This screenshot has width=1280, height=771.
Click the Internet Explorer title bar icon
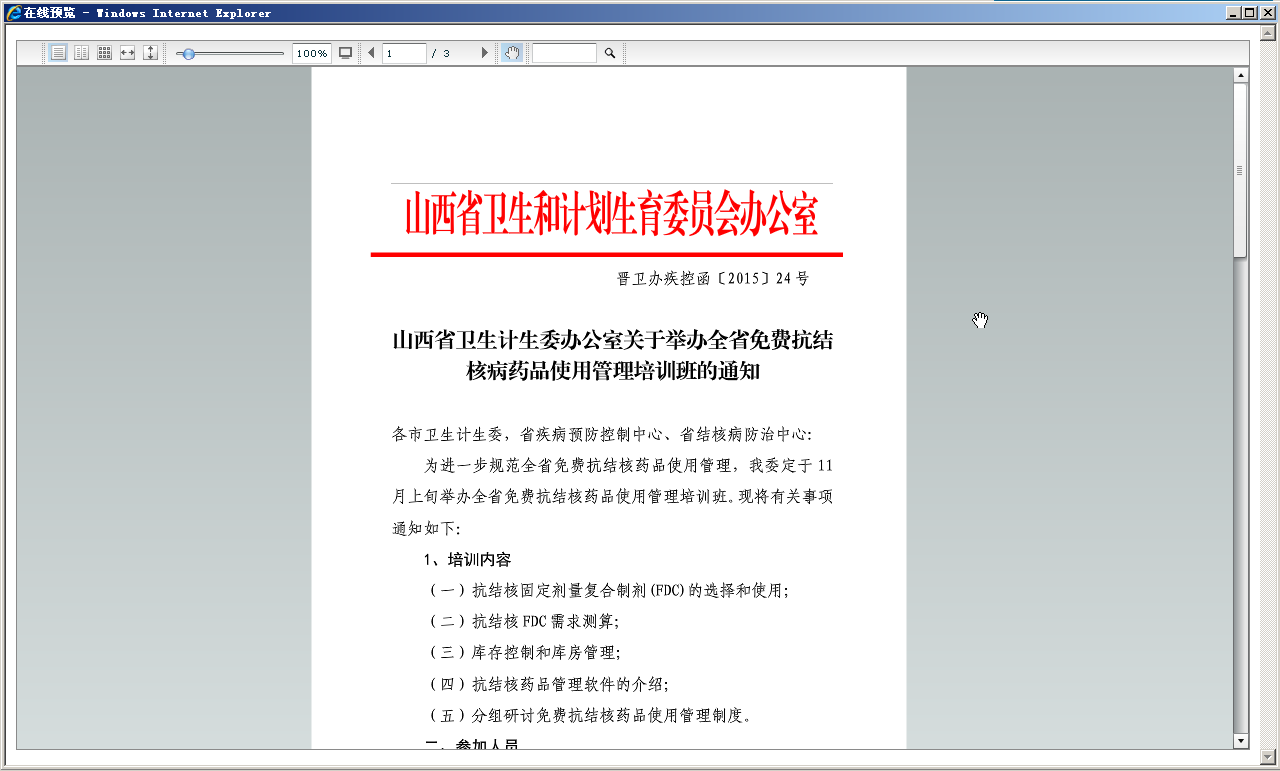tap(13, 13)
